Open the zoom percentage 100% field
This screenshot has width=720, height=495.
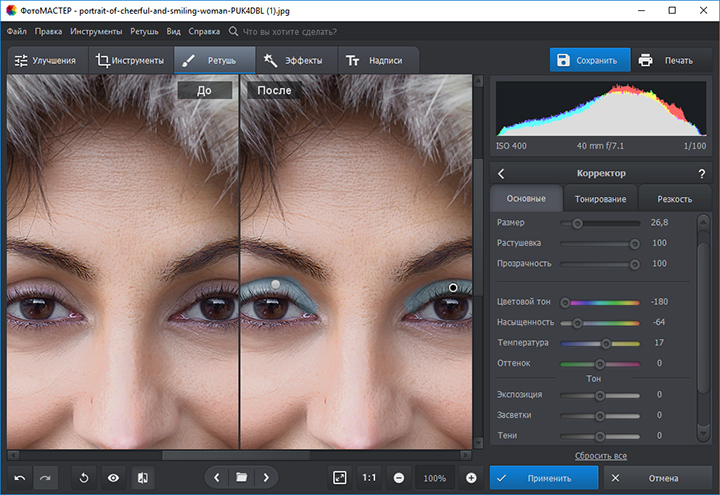pyautogui.click(x=435, y=478)
